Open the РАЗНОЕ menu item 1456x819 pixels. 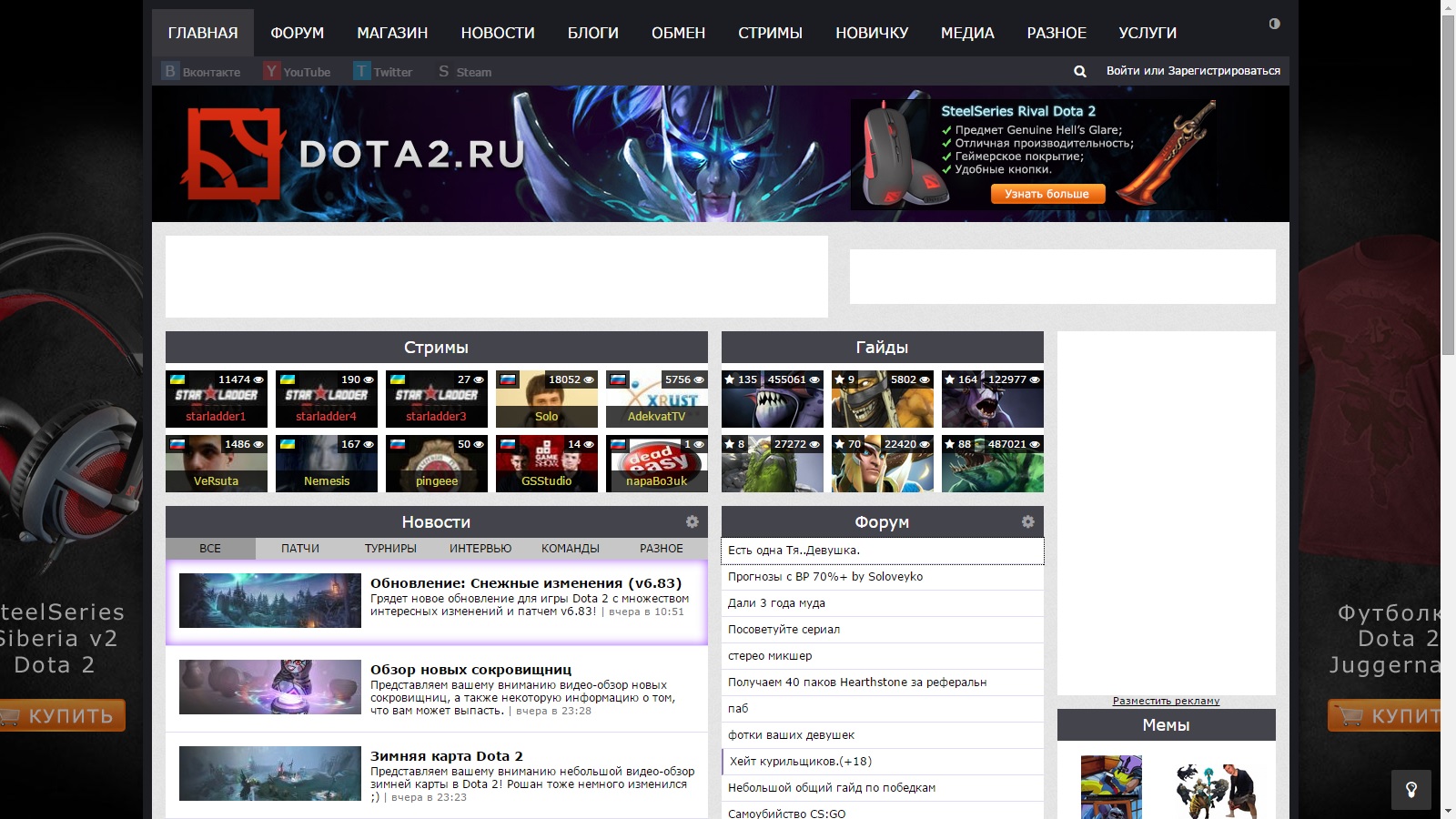(x=1057, y=33)
